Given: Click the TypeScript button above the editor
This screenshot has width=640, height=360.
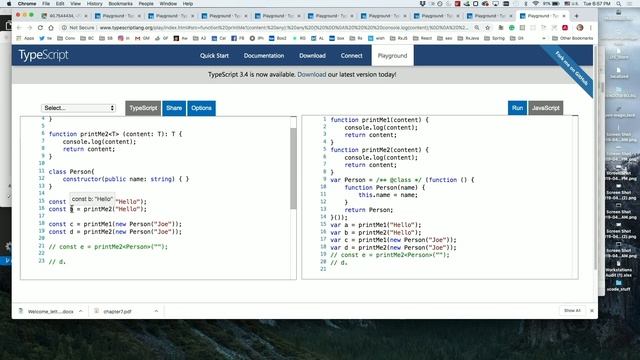Looking at the screenshot, I should 143,108.
